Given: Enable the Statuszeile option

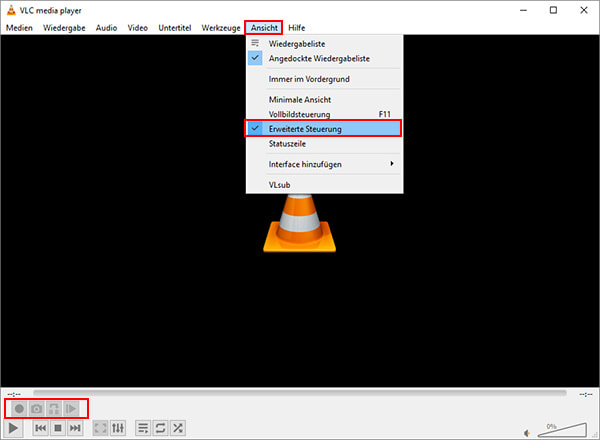Looking at the screenshot, I should tap(324, 144).
